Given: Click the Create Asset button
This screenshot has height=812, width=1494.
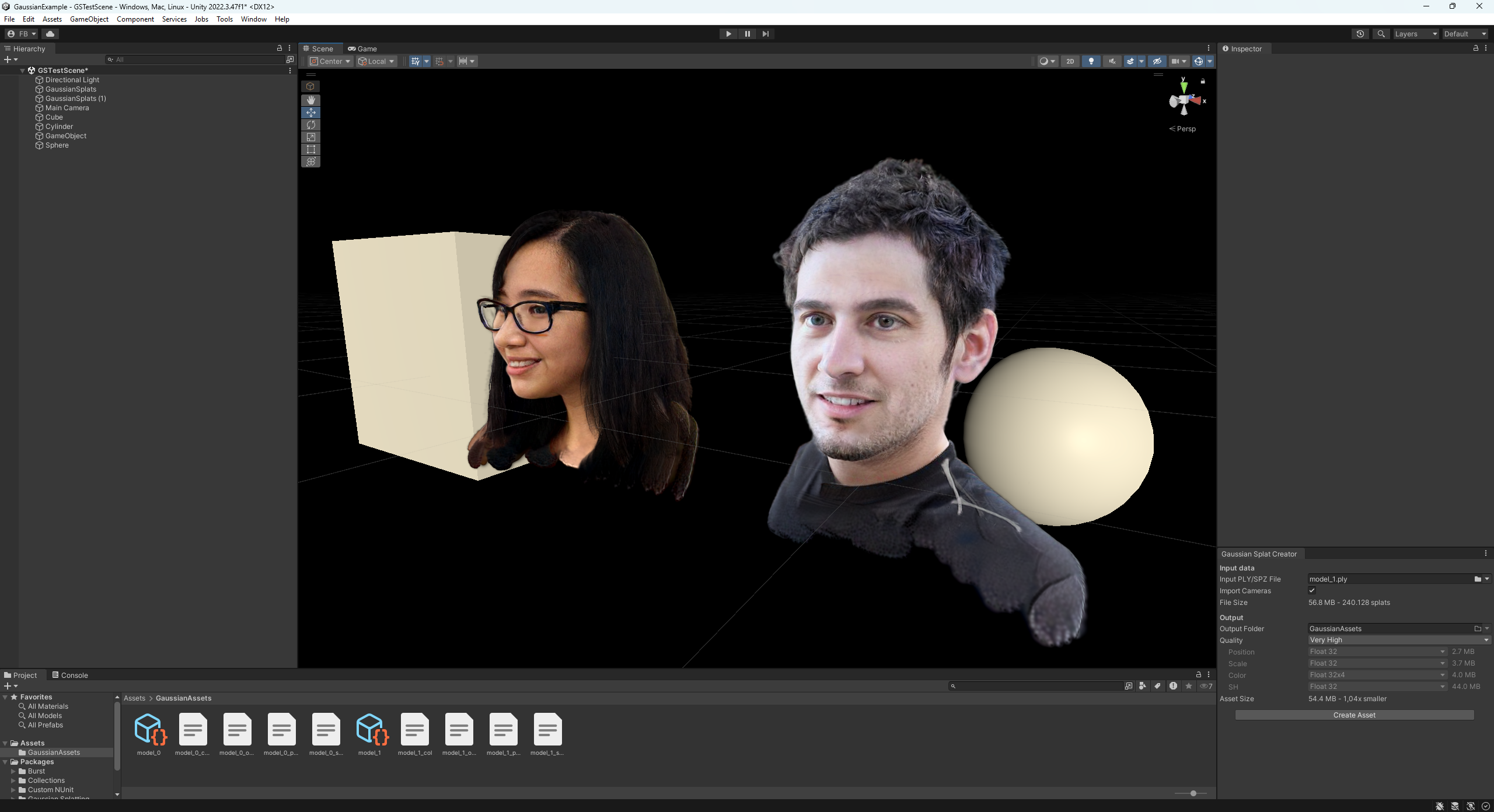Looking at the screenshot, I should [1354, 715].
